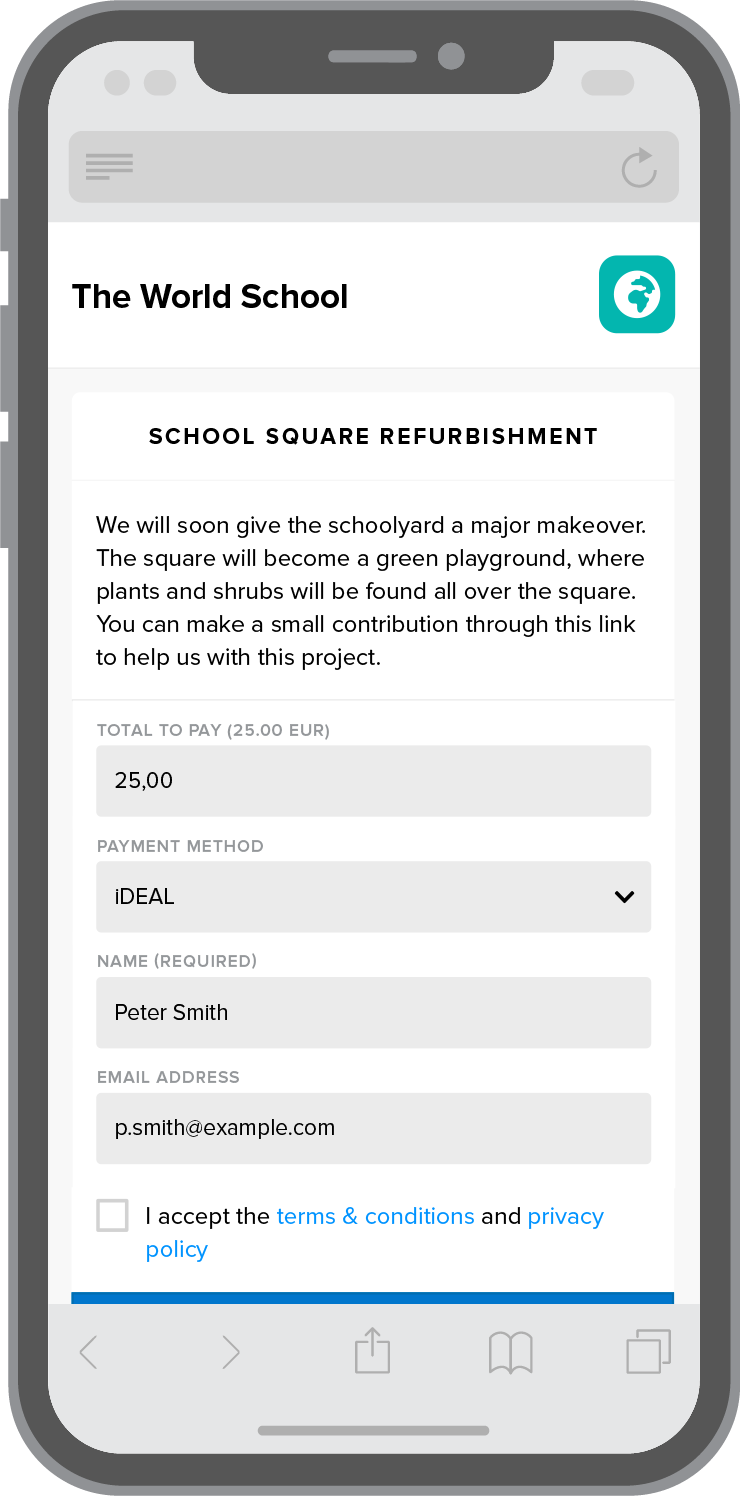
Task: Open the browser tabs overview icon
Action: point(648,1351)
